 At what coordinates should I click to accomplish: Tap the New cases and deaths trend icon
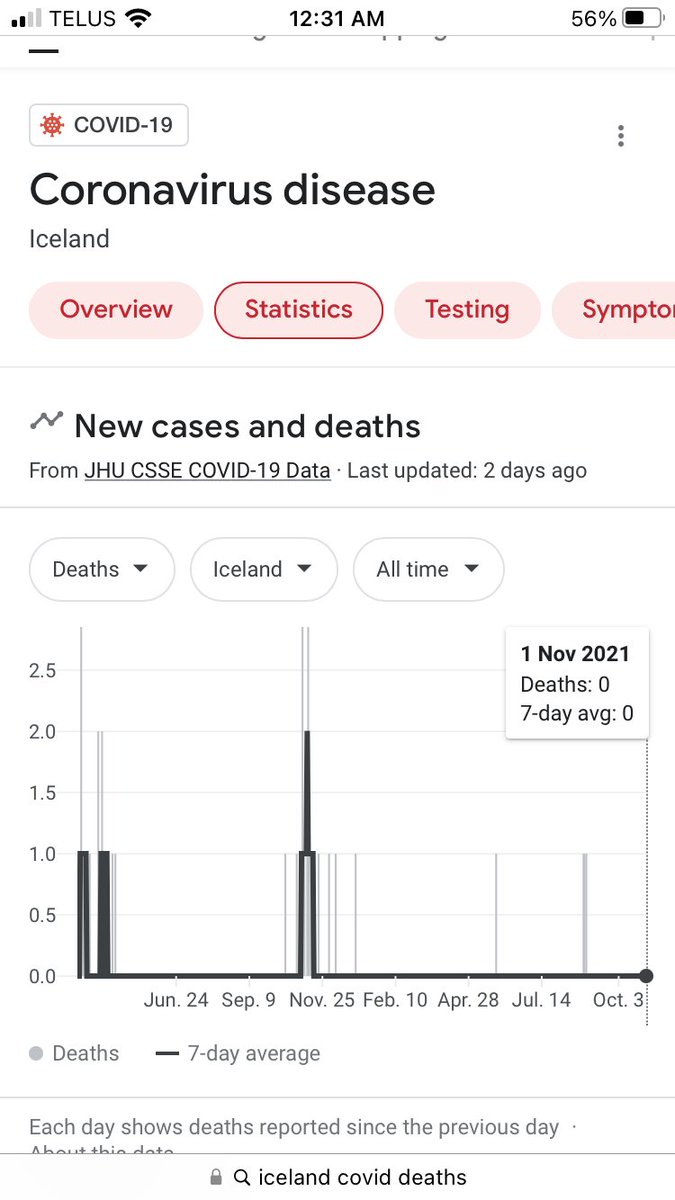pos(46,421)
